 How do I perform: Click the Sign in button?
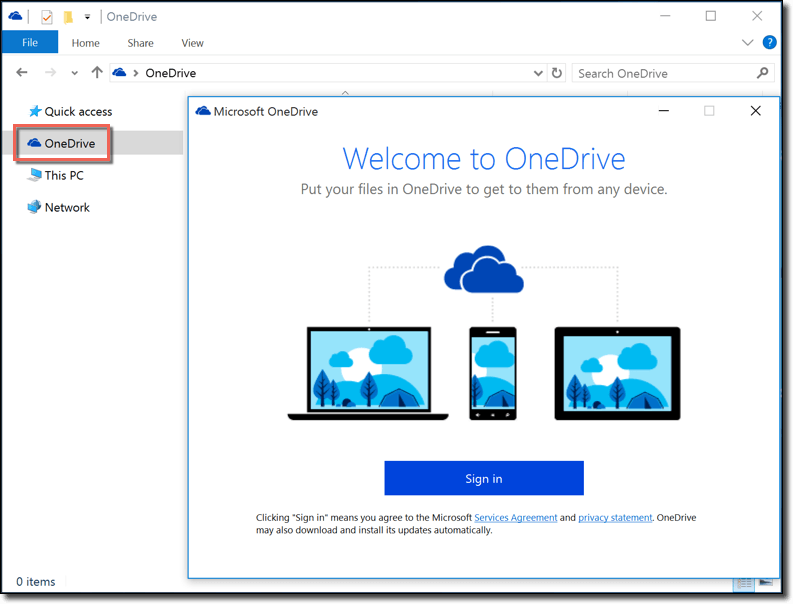click(483, 478)
